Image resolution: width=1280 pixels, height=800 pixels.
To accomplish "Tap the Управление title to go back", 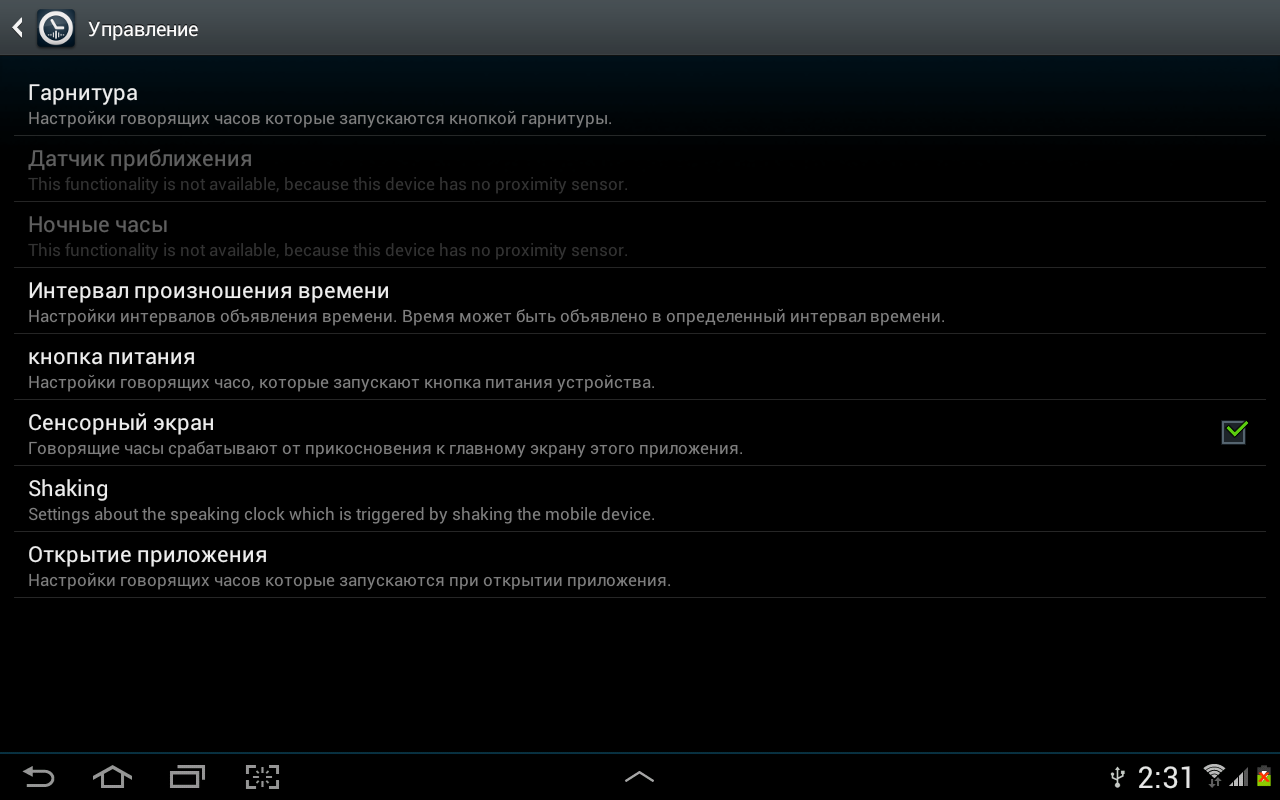I will click(143, 30).
